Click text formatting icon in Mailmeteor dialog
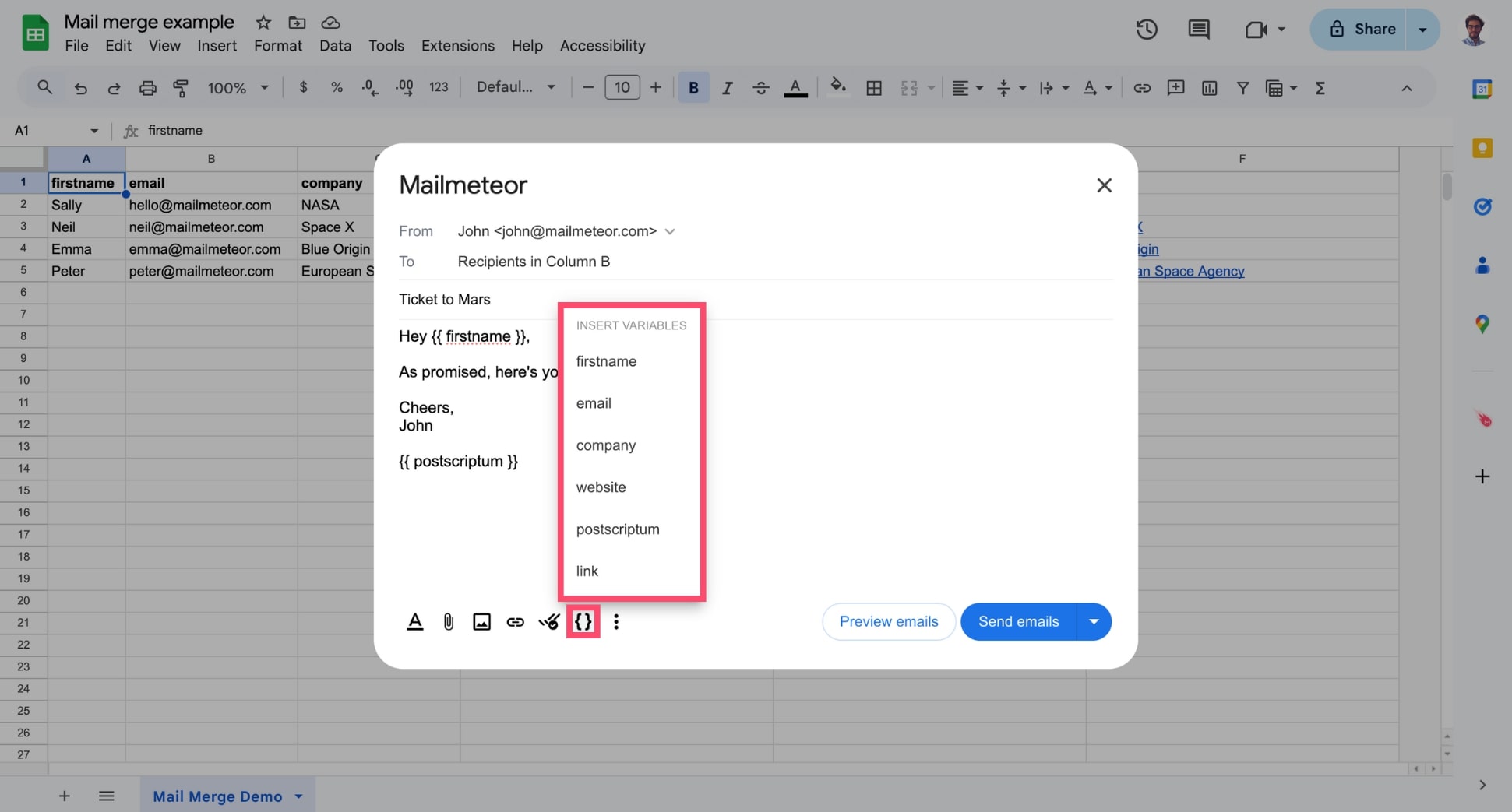1512x812 pixels. (x=415, y=621)
